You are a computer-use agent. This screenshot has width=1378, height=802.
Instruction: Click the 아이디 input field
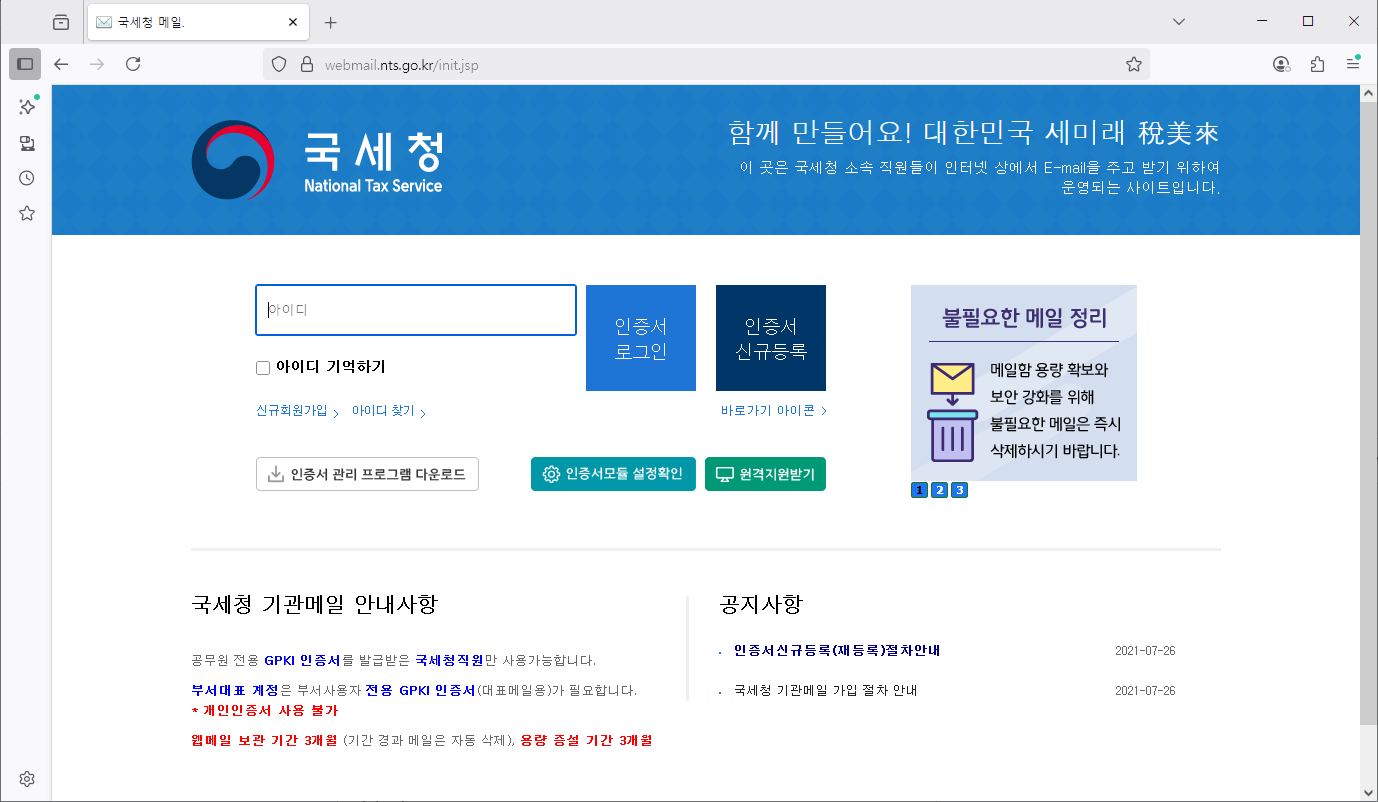(416, 310)
